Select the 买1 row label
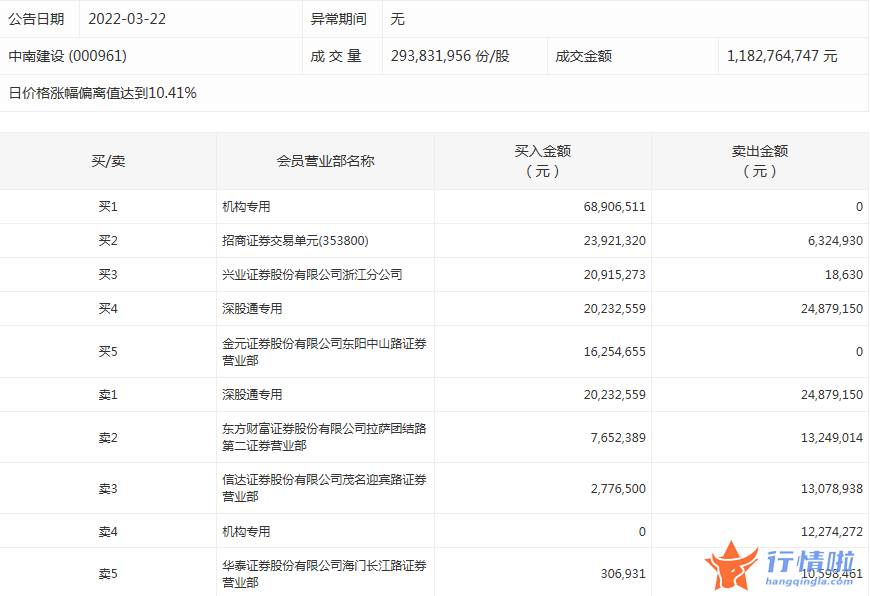This screenshot has height=596, width=870. tap(108, 207)
